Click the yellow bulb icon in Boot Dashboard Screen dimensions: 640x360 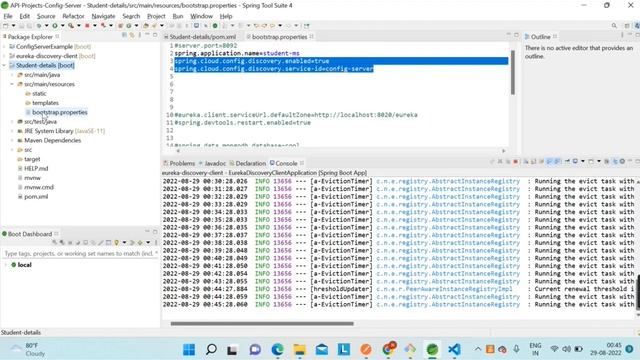click(117, 242)
